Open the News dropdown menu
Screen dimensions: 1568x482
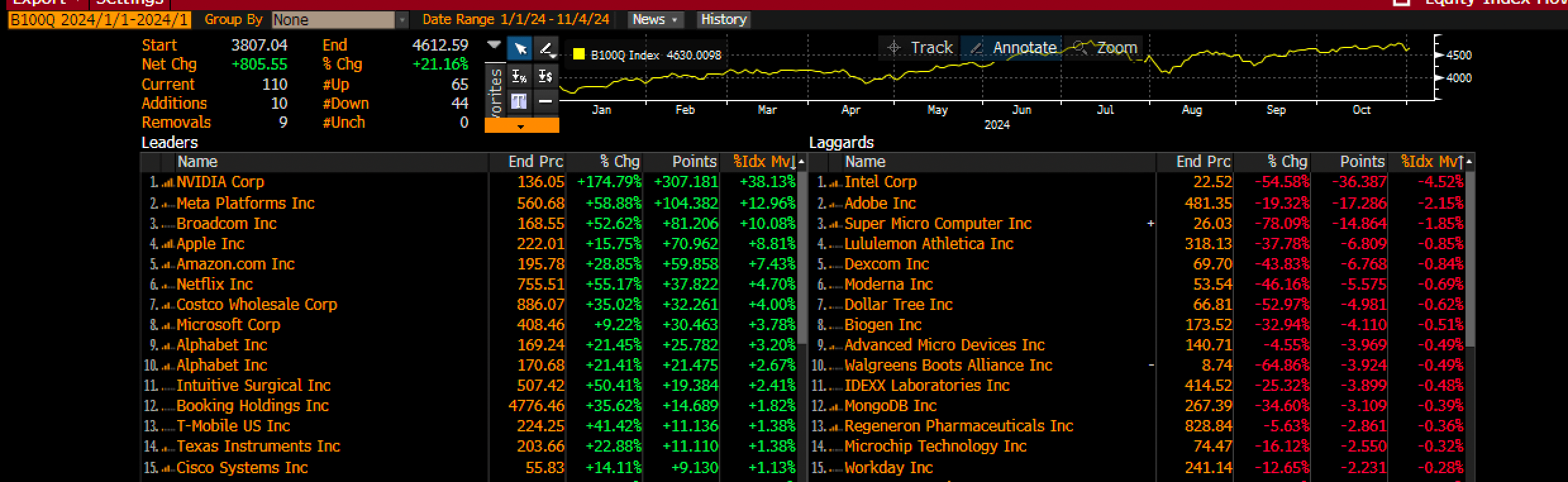point(656,20)
